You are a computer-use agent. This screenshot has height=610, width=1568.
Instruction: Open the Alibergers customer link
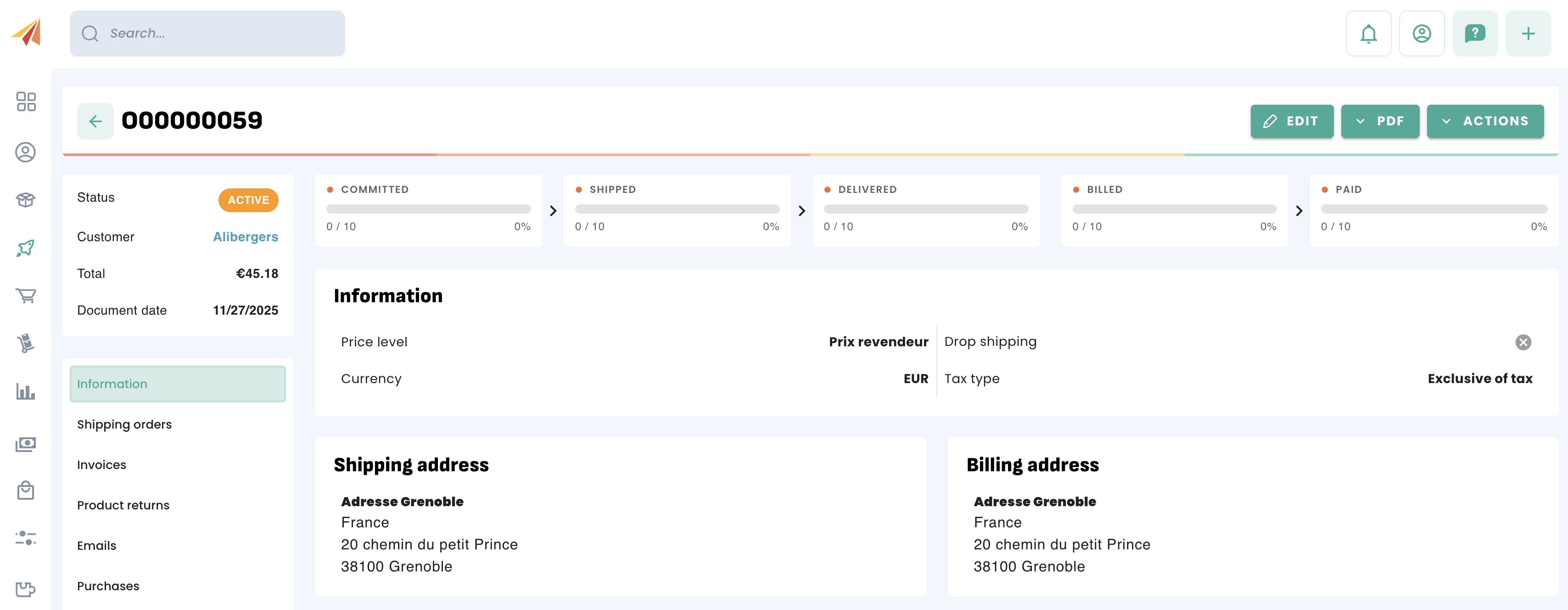[x=245, y=237]
